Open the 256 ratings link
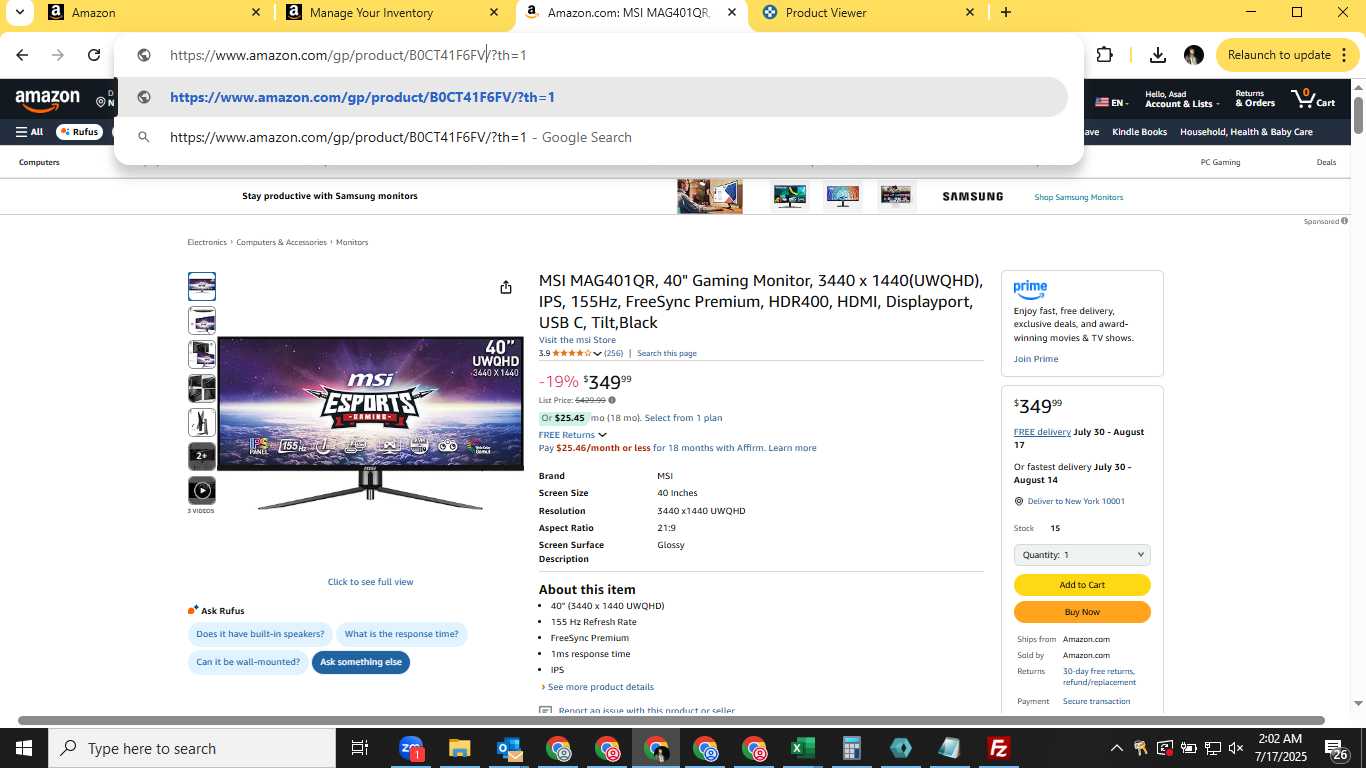The image size is (1366, 768). [x=614, y=353]
